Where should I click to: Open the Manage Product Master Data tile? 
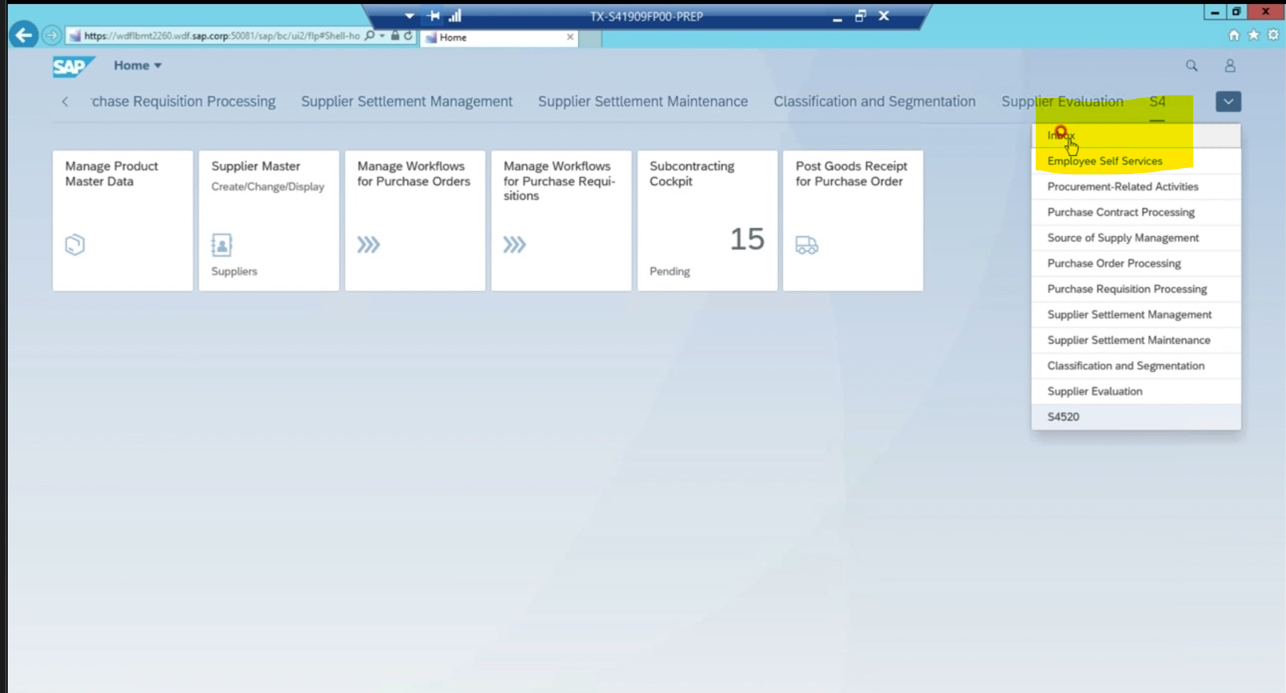(x=123, y=221)
